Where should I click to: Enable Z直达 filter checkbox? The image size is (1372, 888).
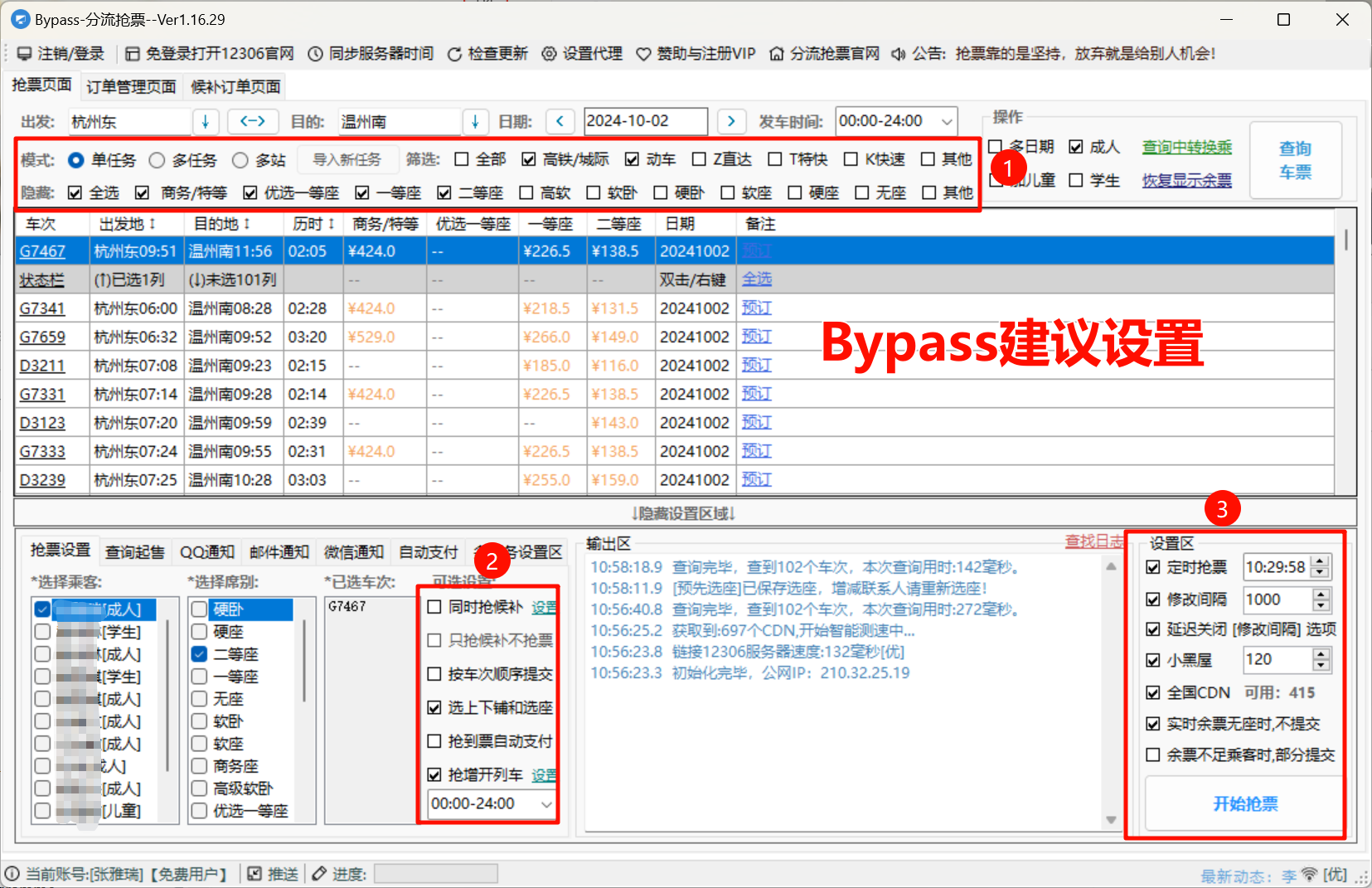(x=699, y=159)
